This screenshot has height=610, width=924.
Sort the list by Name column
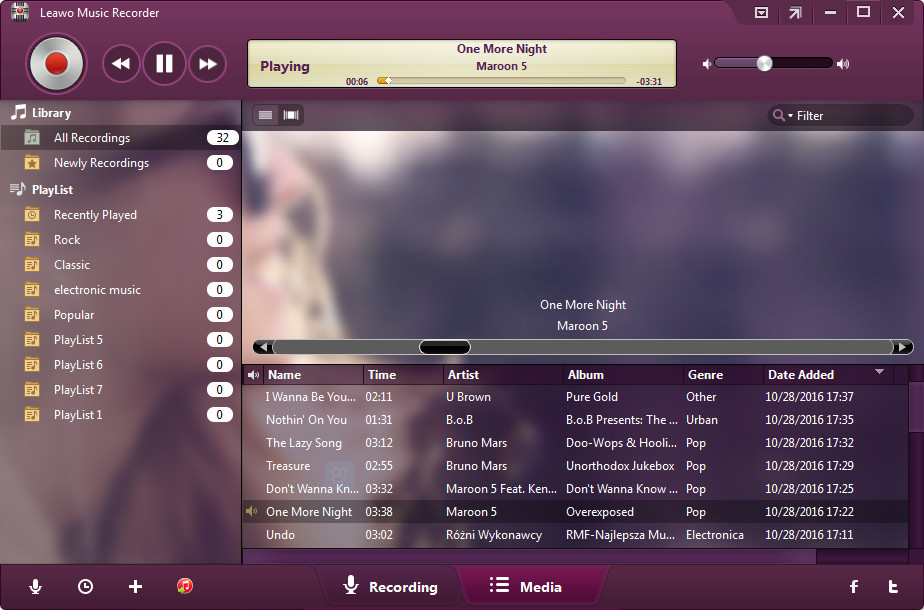coord(313,375)
